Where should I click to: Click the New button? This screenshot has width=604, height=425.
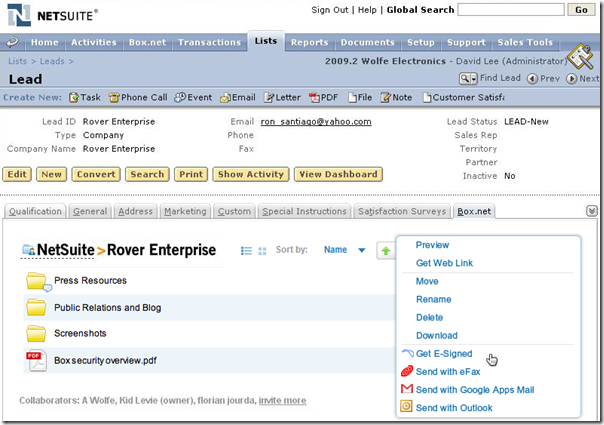click(x=51, y=175)
